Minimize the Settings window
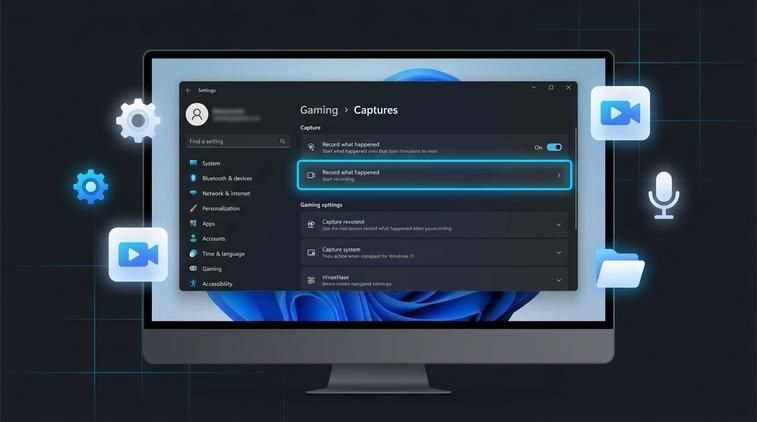Viewport: 757px width, 422px height. coord(533,87)
